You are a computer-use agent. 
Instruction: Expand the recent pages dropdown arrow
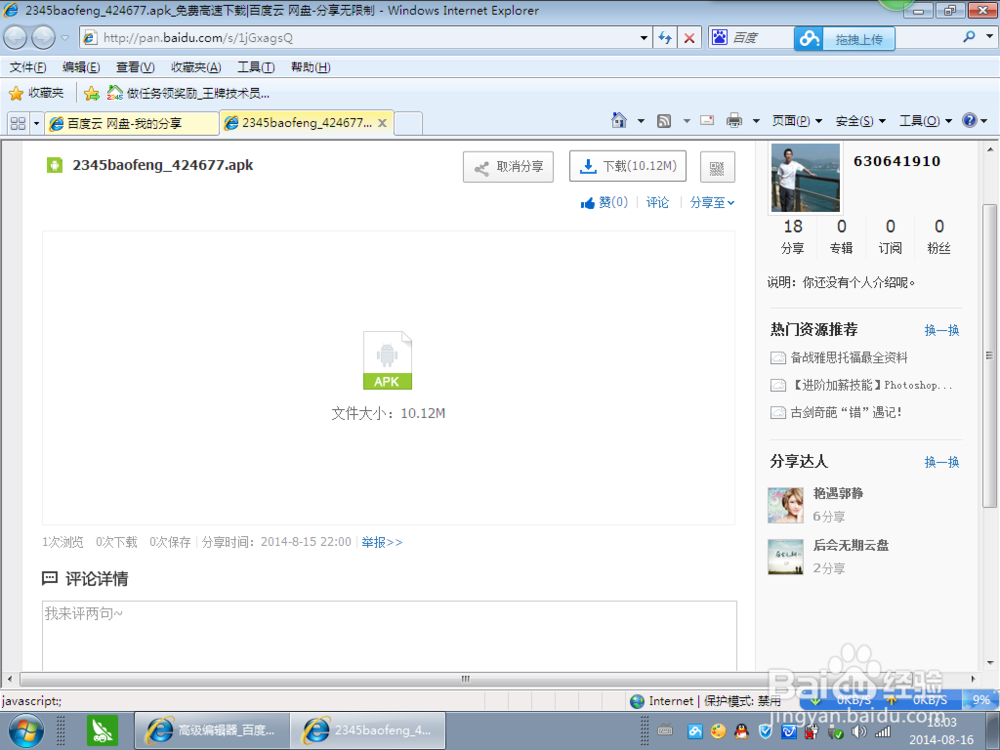click(x=64, y=38)
